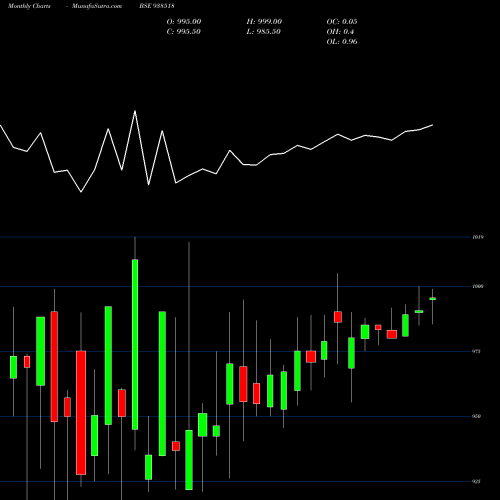The width and height of the screenshot is (500, 500).
Task: Select the high value 'H: 999.00'
Action: (x=264, y=22)
